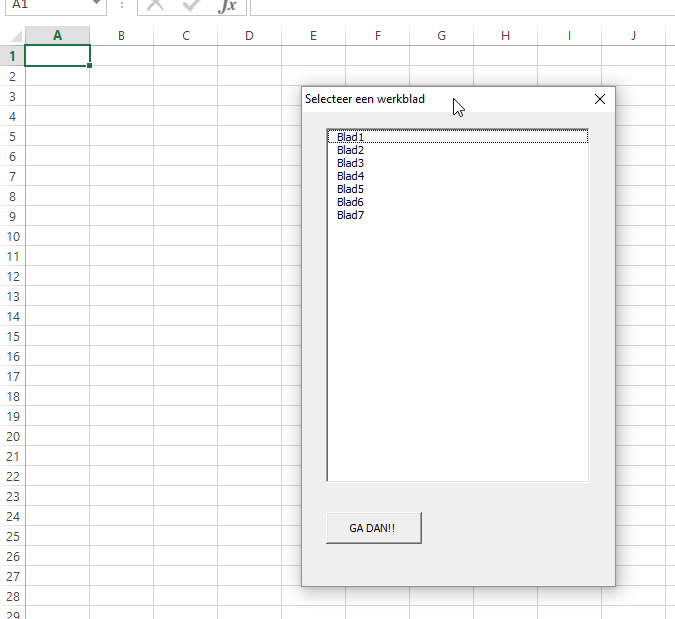Select column J header
This screenshot has height=619, width=675.
click(x=633, y=36)
